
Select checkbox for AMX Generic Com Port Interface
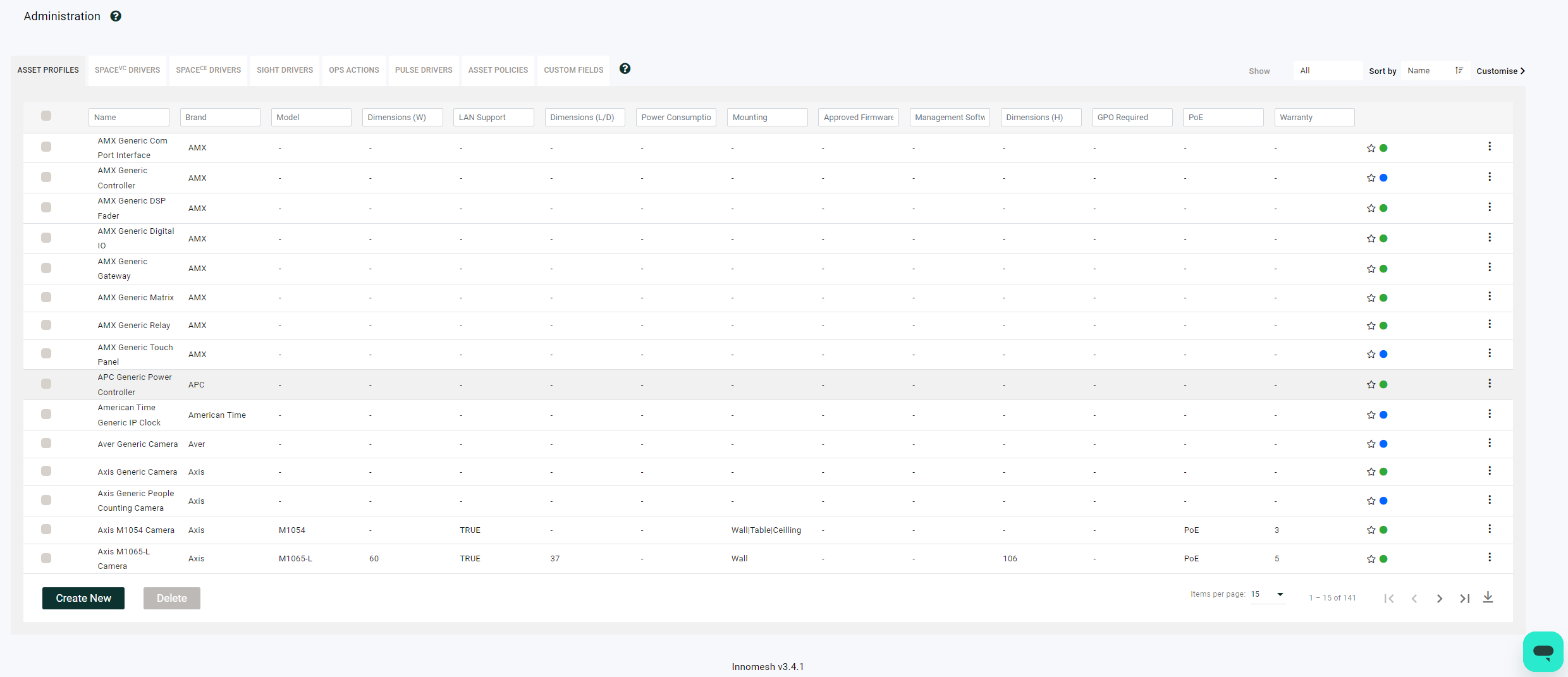coord(46,147)
